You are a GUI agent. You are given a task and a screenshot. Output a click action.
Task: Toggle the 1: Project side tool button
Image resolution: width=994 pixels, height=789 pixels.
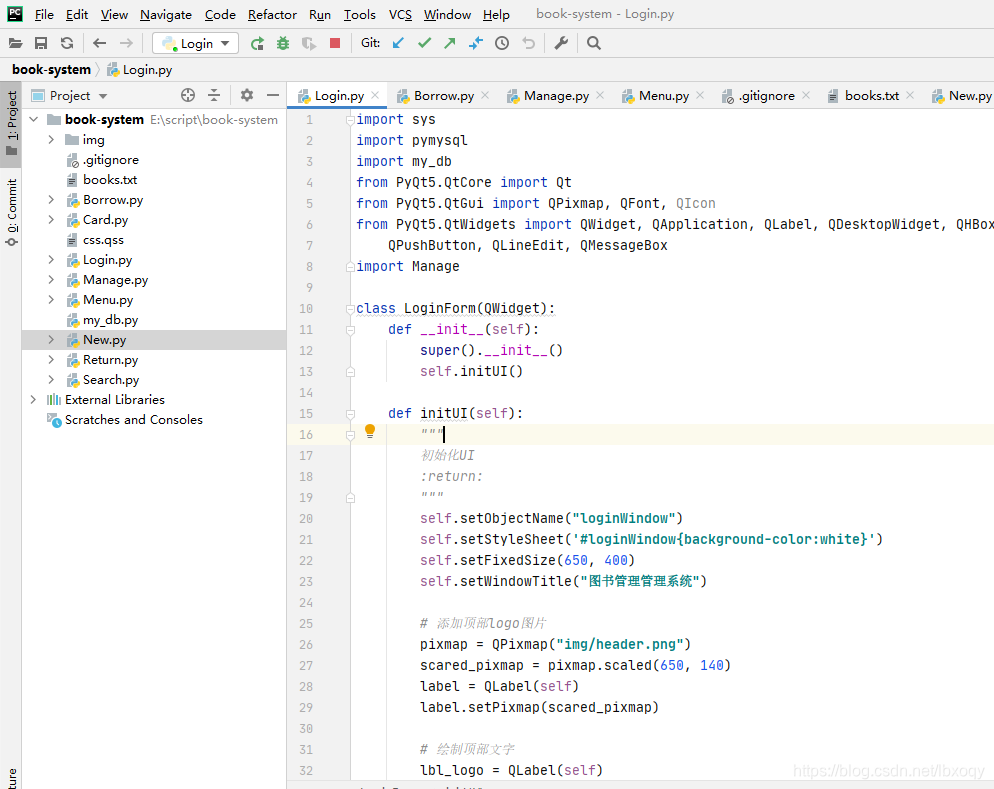11,124
